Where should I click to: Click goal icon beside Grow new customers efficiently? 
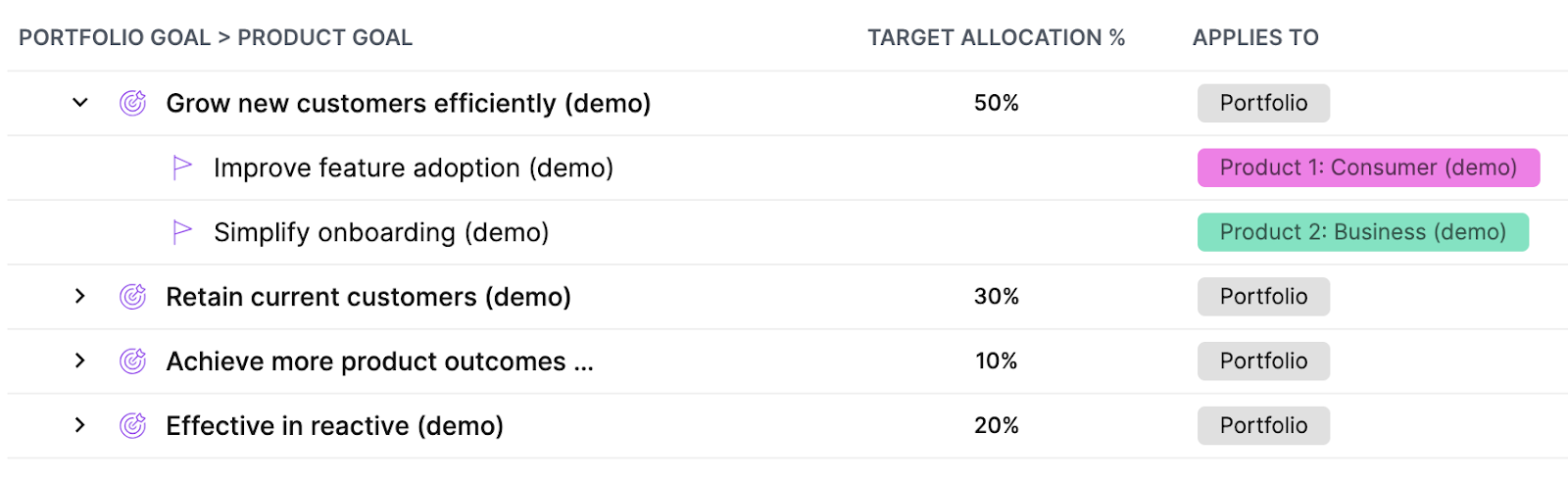[132, 103]
